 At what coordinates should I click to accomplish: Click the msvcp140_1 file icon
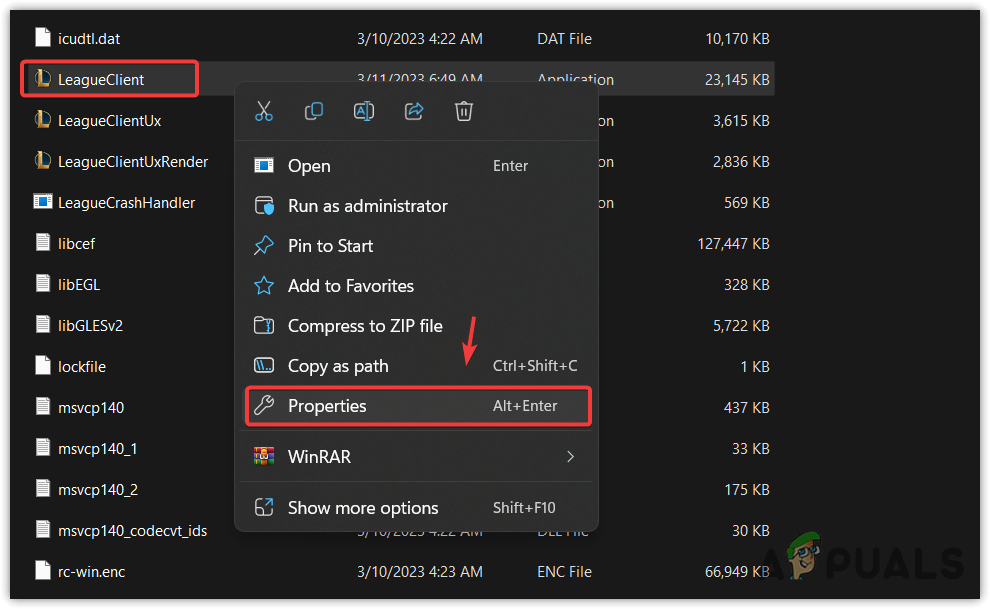pos(42,448)
